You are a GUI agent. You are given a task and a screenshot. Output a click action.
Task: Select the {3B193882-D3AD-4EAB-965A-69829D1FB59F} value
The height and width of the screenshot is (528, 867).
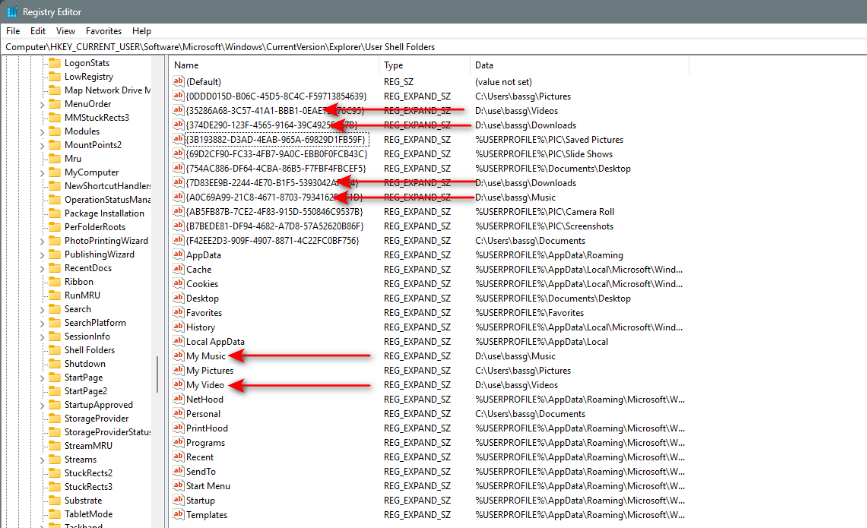pyautogui.click(x=275, y=140)
